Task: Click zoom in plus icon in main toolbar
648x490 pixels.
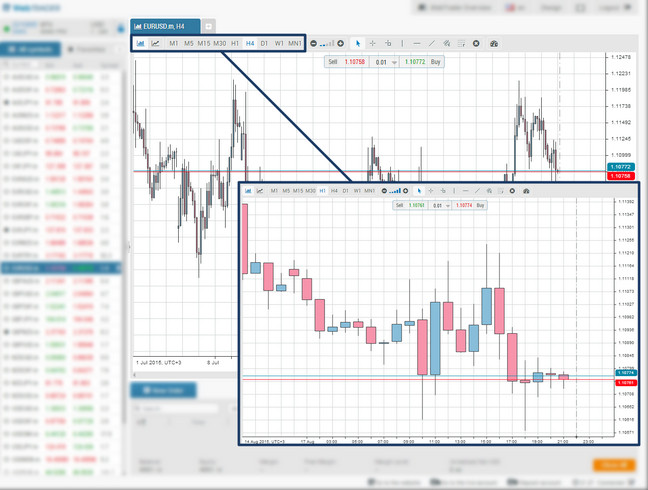Action: [x=341, y=44]
